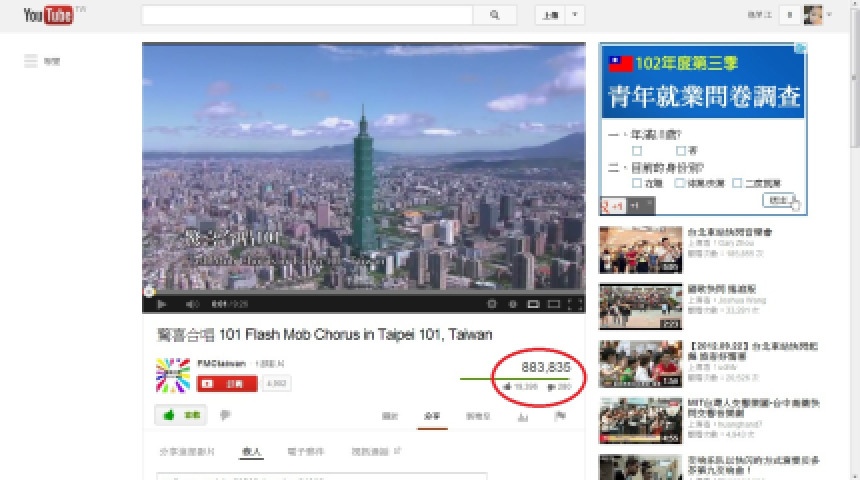Click the flag report icon
Image resolution: width=860 pixels, height=480 pixels.
coord(560,416)
